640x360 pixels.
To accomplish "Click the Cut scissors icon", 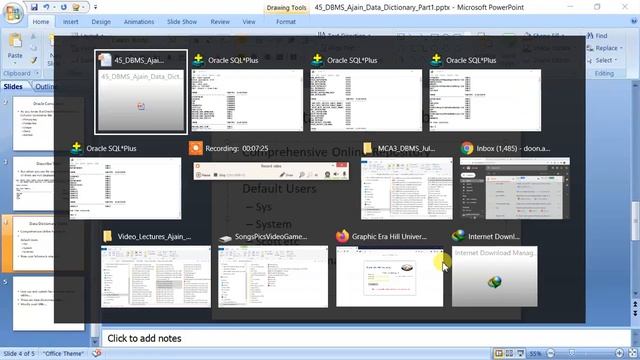I will click(33, 36).
